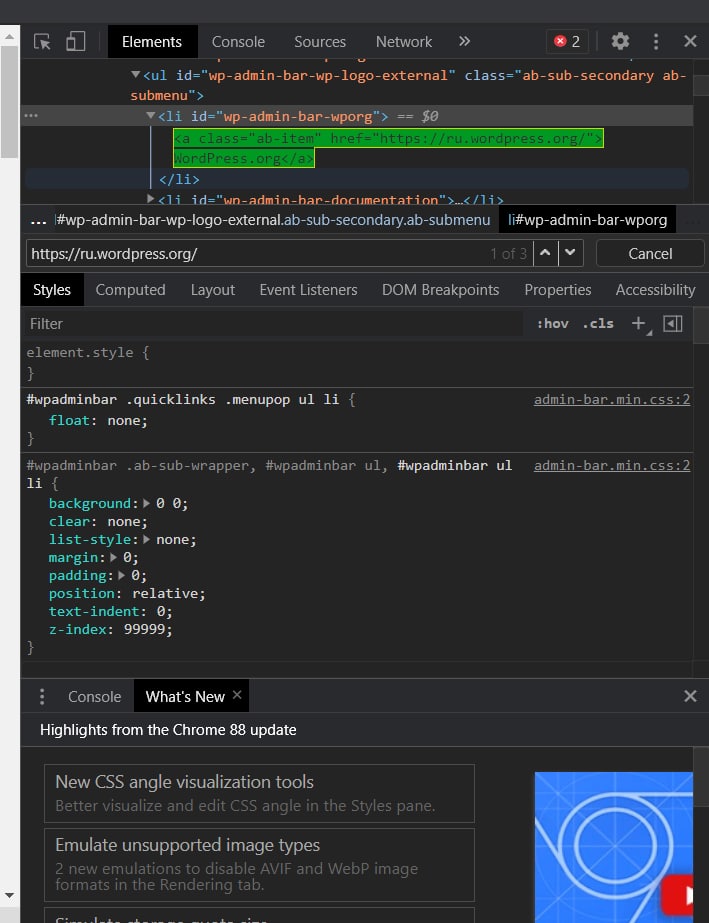The height and width of the screenshot is (923, 709).
Task: Open the Properties tab
Action: coord(558,290)
